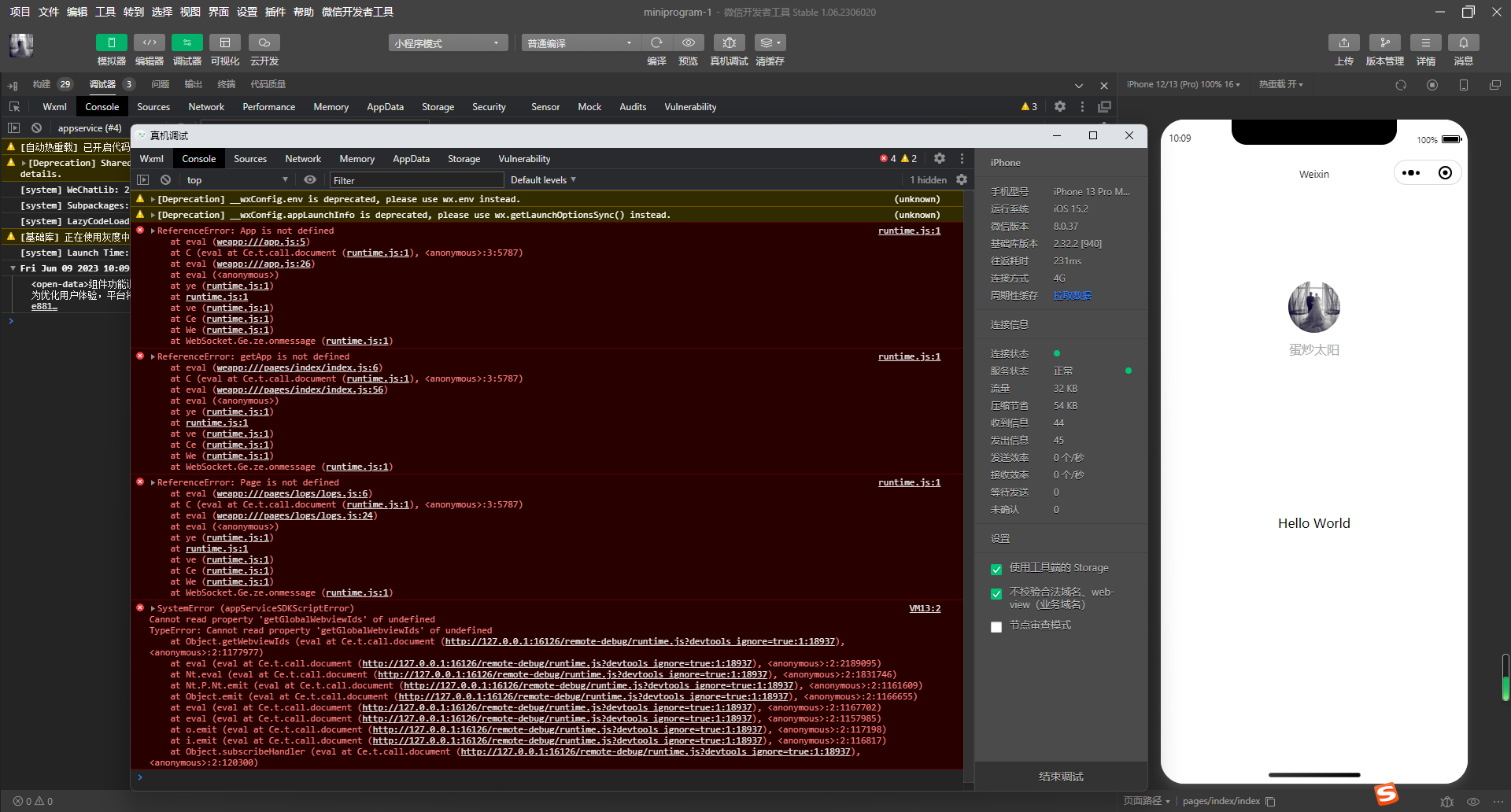1511x812 pixels.
Task: Click the main console settings gear icon
Action: pyautogui.click(x=1060, y=106)
